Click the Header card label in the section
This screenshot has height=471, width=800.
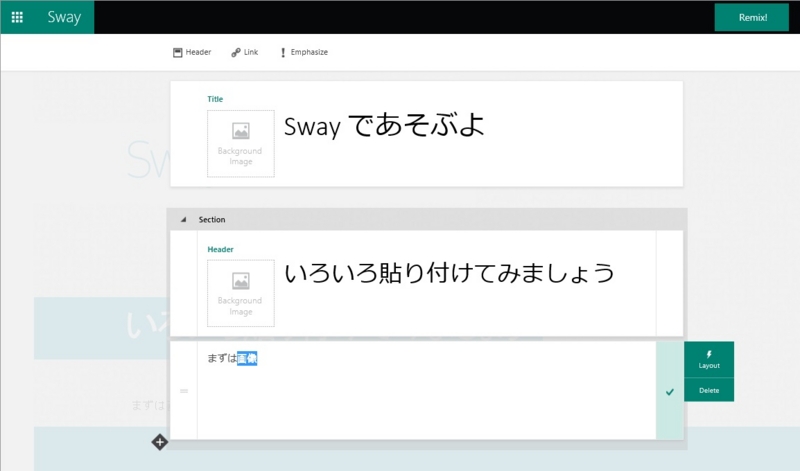[220, 249]
